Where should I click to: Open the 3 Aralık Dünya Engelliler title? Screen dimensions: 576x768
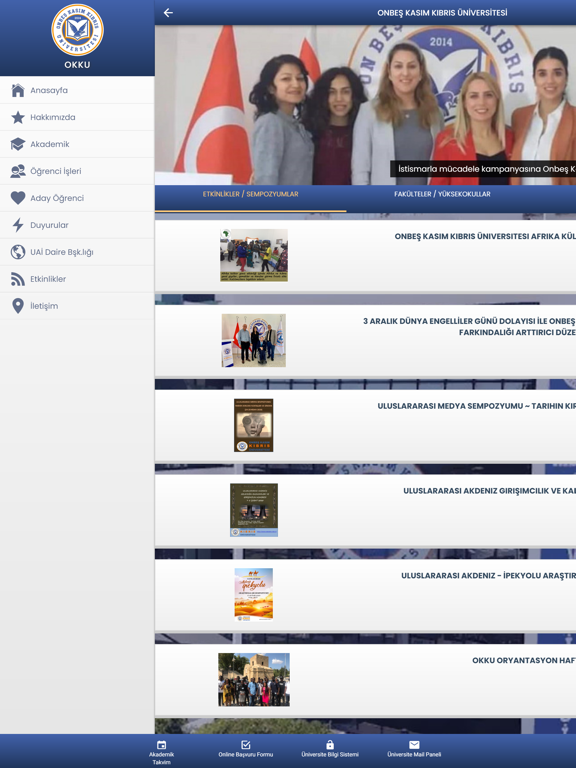point(469,327)
